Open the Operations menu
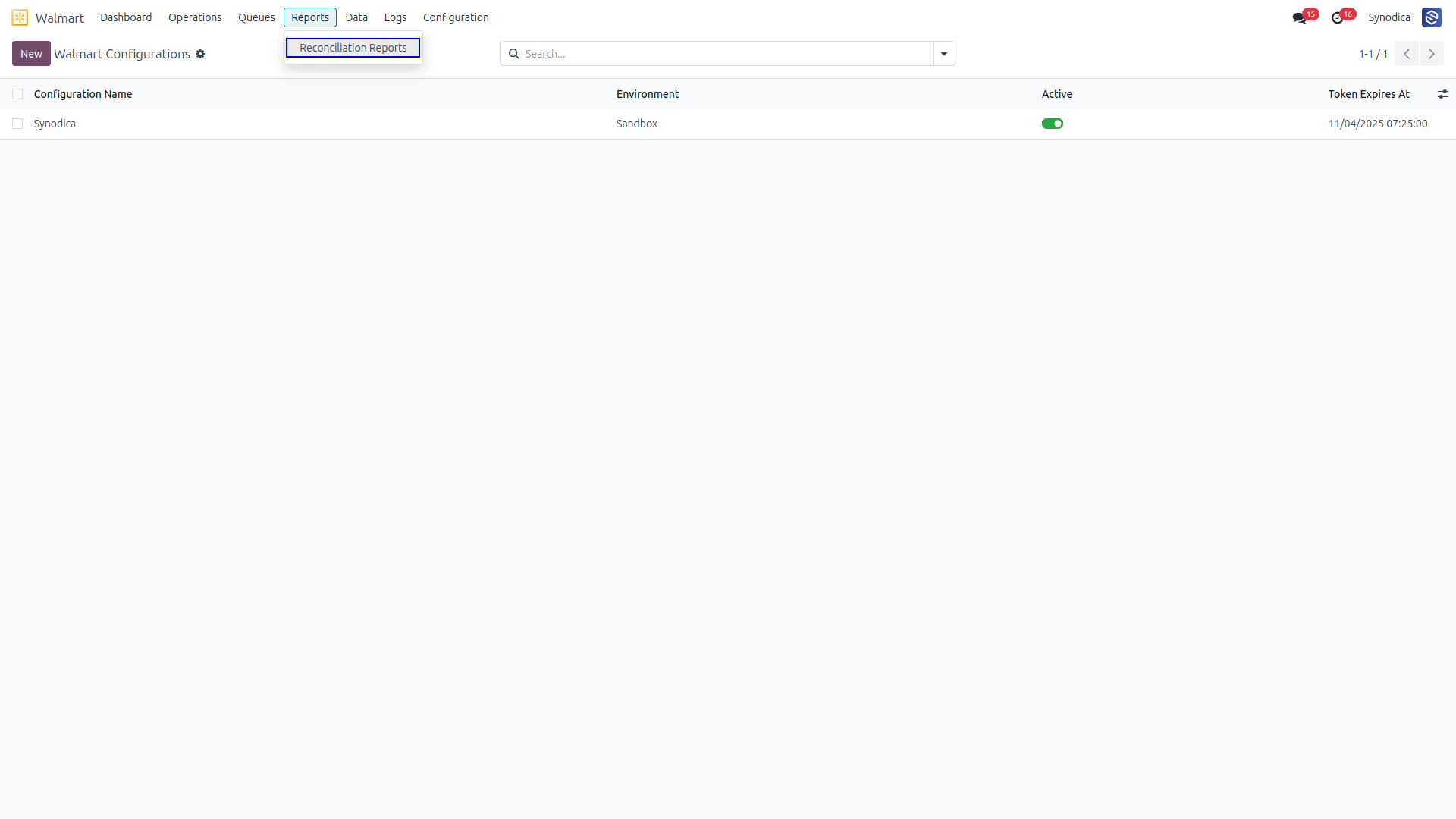Viewport: 1456px width, 819px height. (x=195, y=17)
